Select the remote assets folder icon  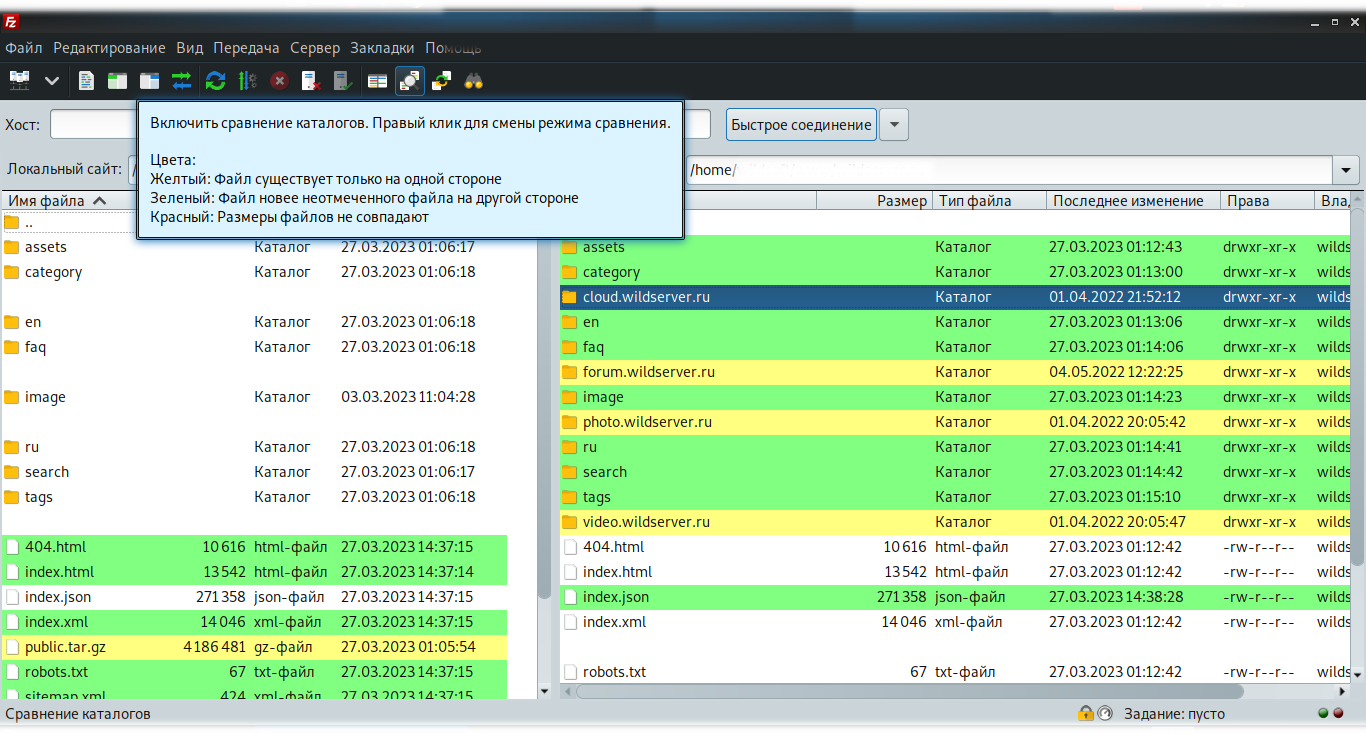pos(570,247)
